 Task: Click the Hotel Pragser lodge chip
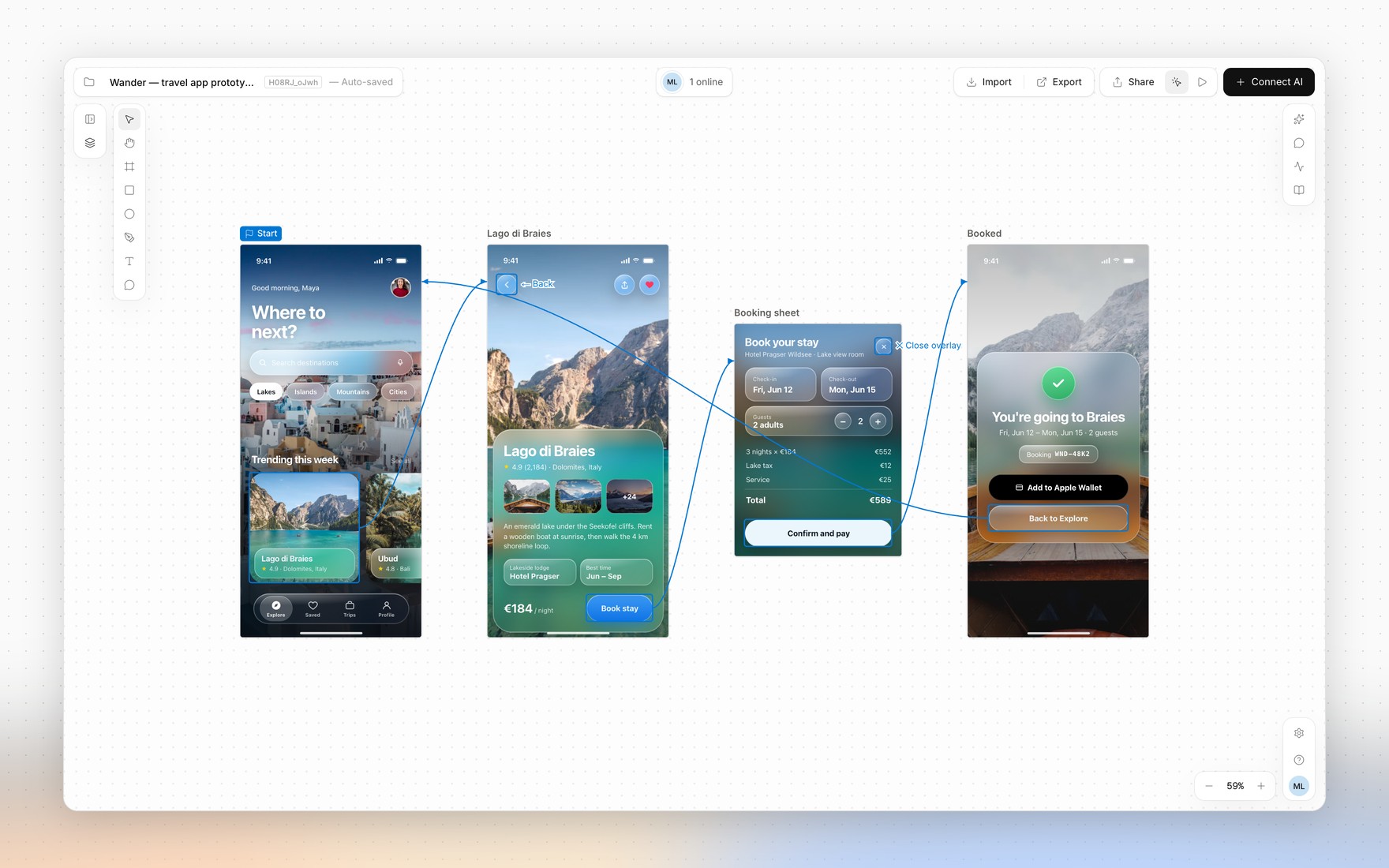pos(540,572)
